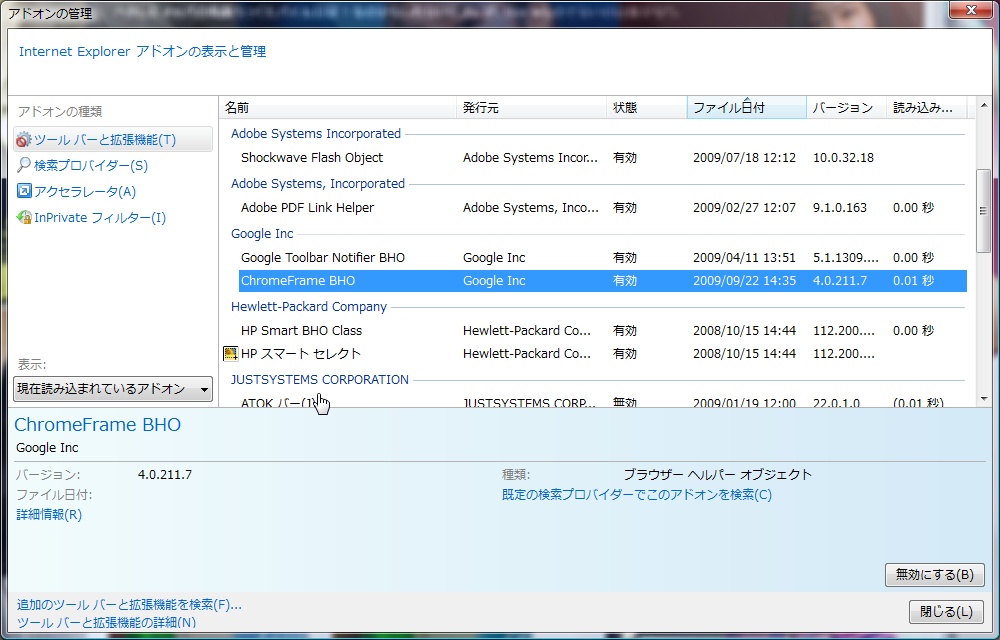1000x640 pixels.
Task: Close the アドオンの管理 window
Action: (x=971, y=10)
